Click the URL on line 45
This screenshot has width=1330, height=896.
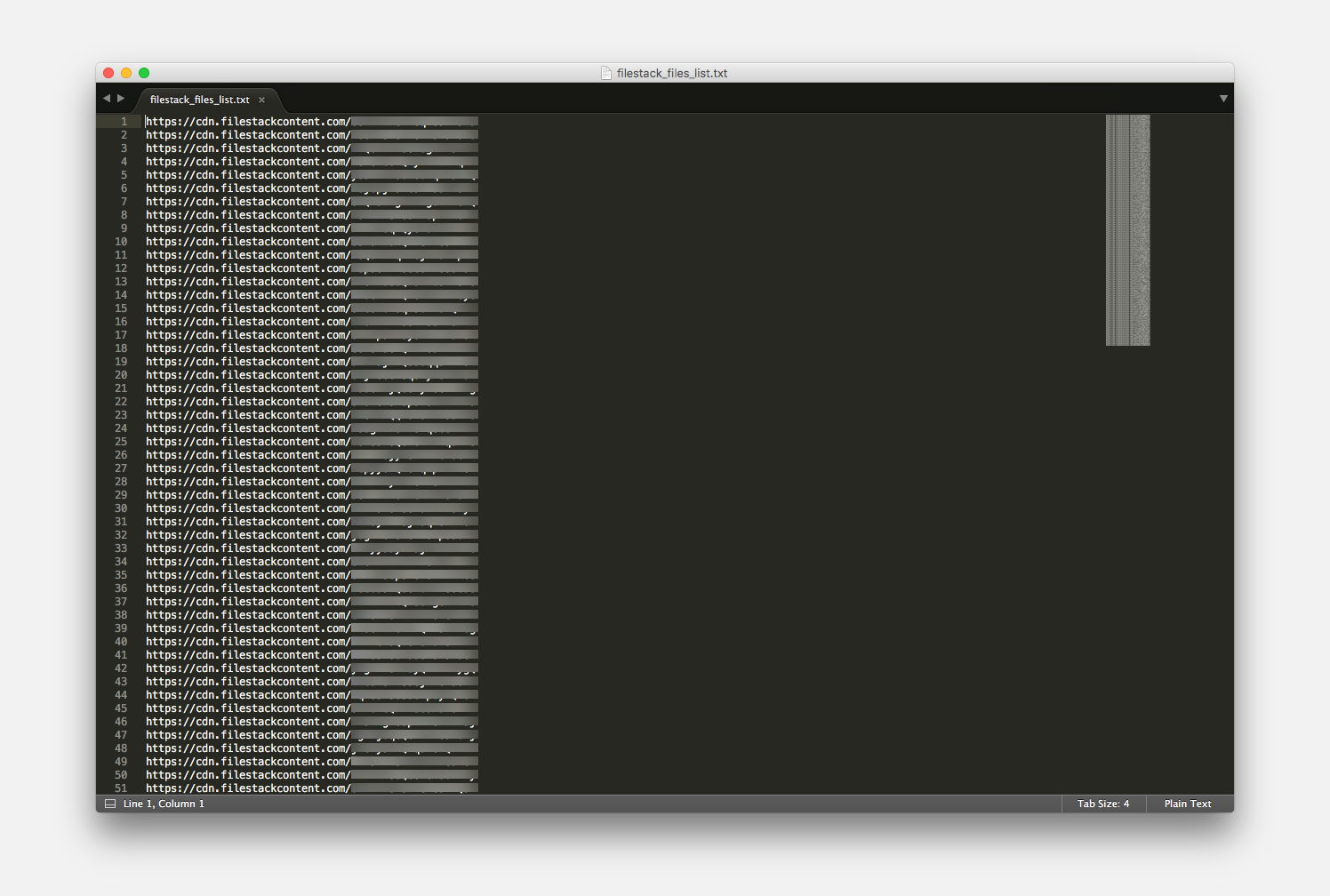pos(311,708)
